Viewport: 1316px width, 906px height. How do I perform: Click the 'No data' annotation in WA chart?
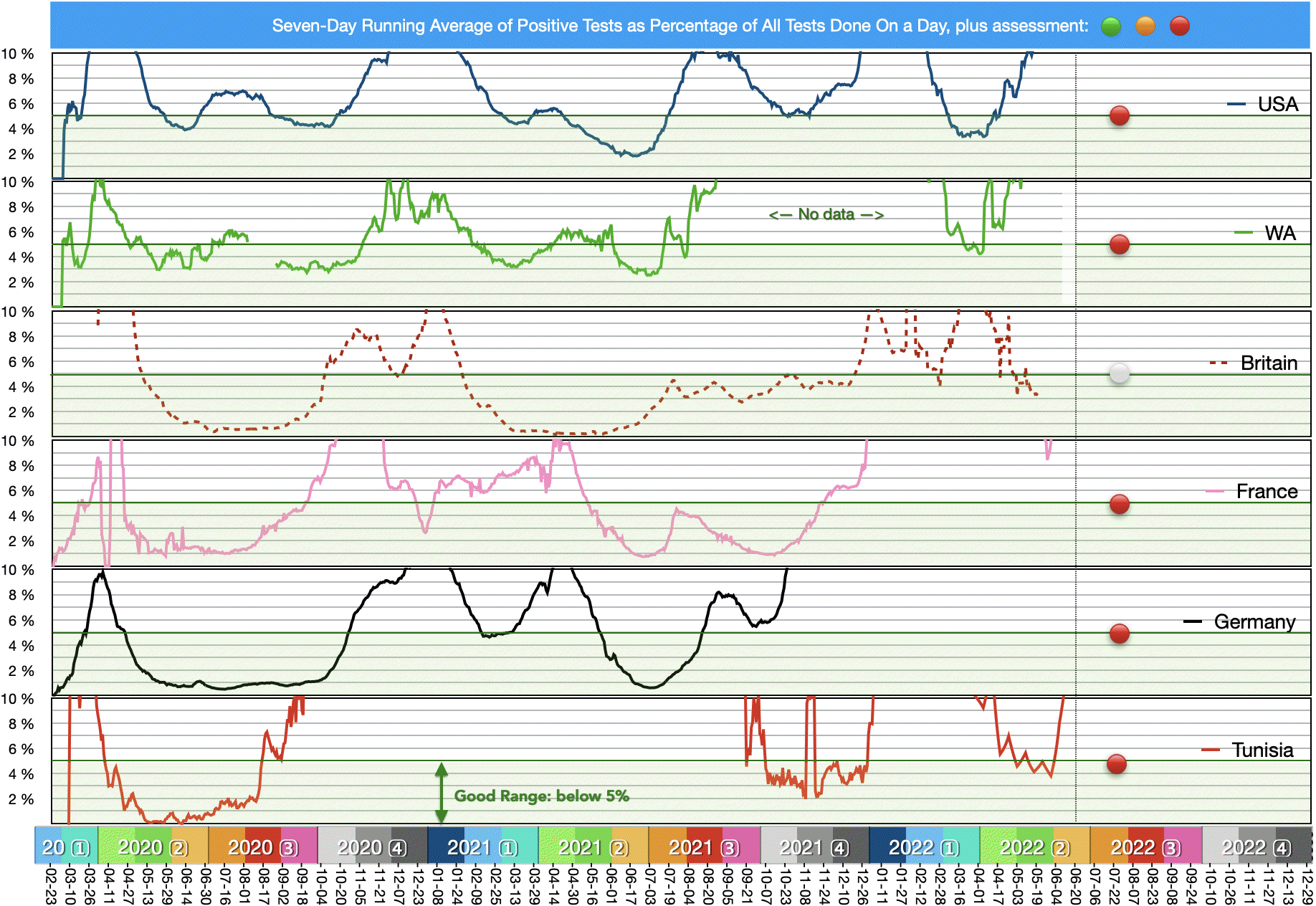(826, 214)
